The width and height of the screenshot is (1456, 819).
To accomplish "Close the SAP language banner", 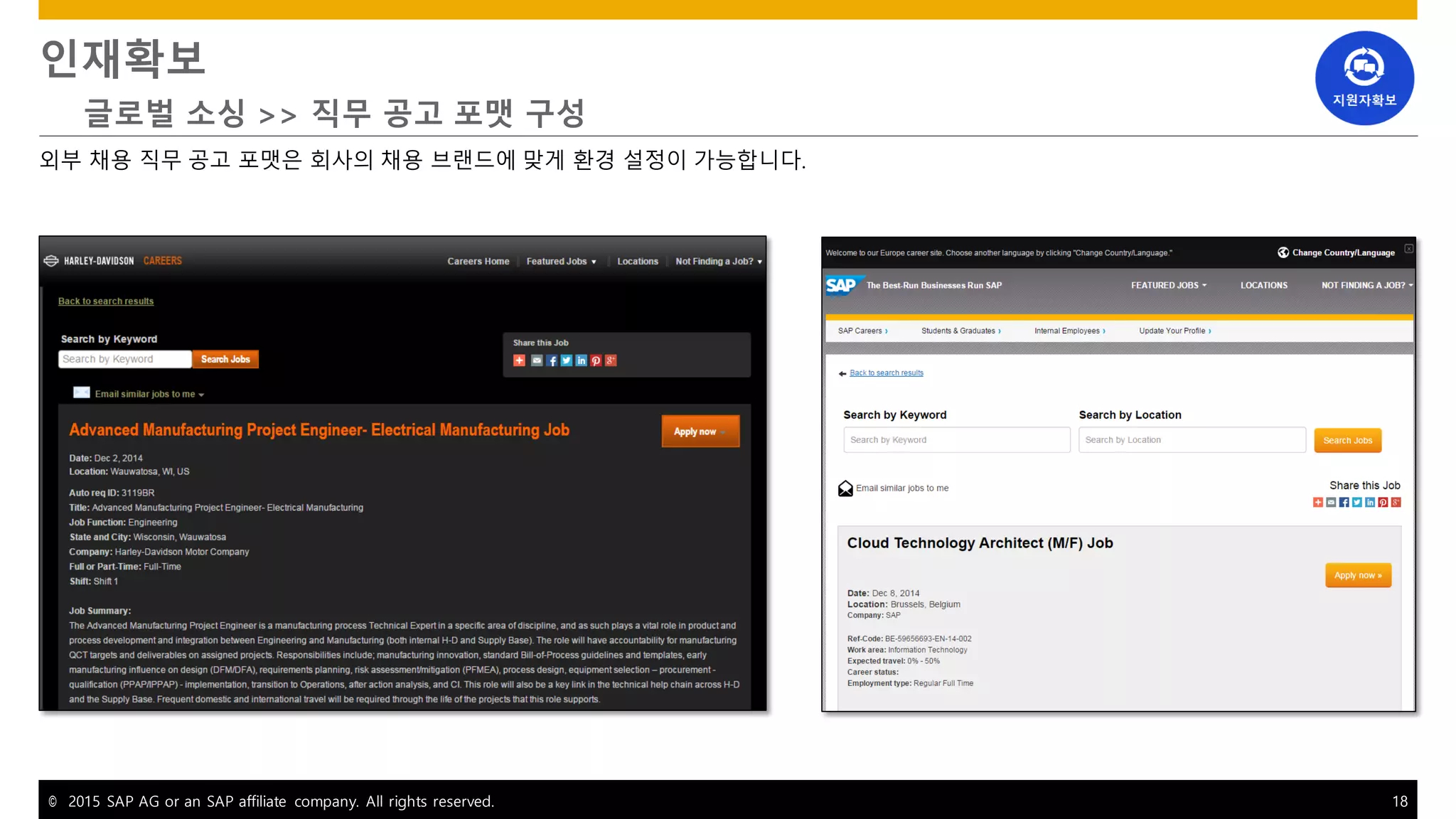I will tap(1408, 248).
